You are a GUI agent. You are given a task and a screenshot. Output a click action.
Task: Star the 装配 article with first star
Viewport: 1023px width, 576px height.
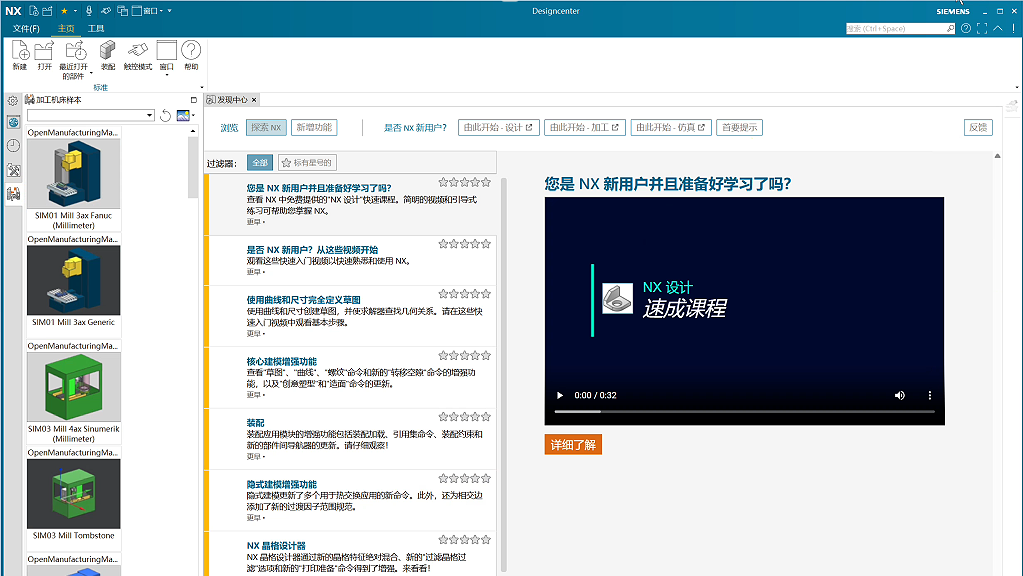pos(444,417)
